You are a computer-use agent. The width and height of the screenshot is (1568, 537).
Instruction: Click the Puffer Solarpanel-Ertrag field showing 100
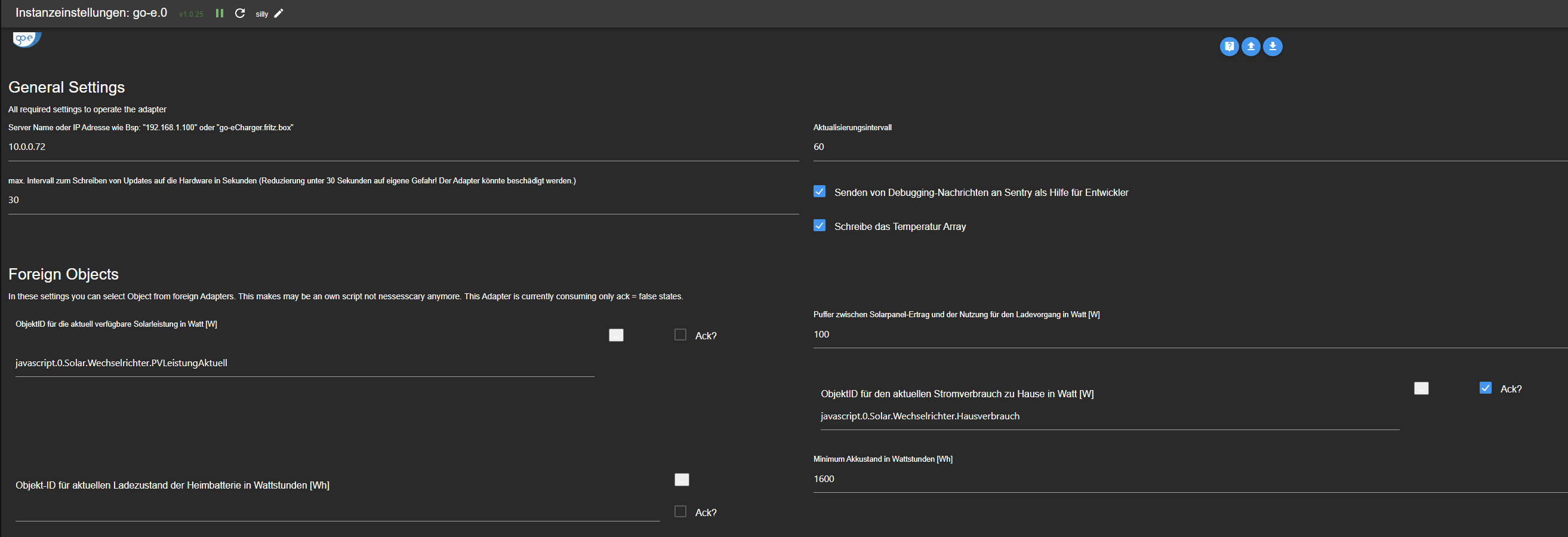[1187, 335]
